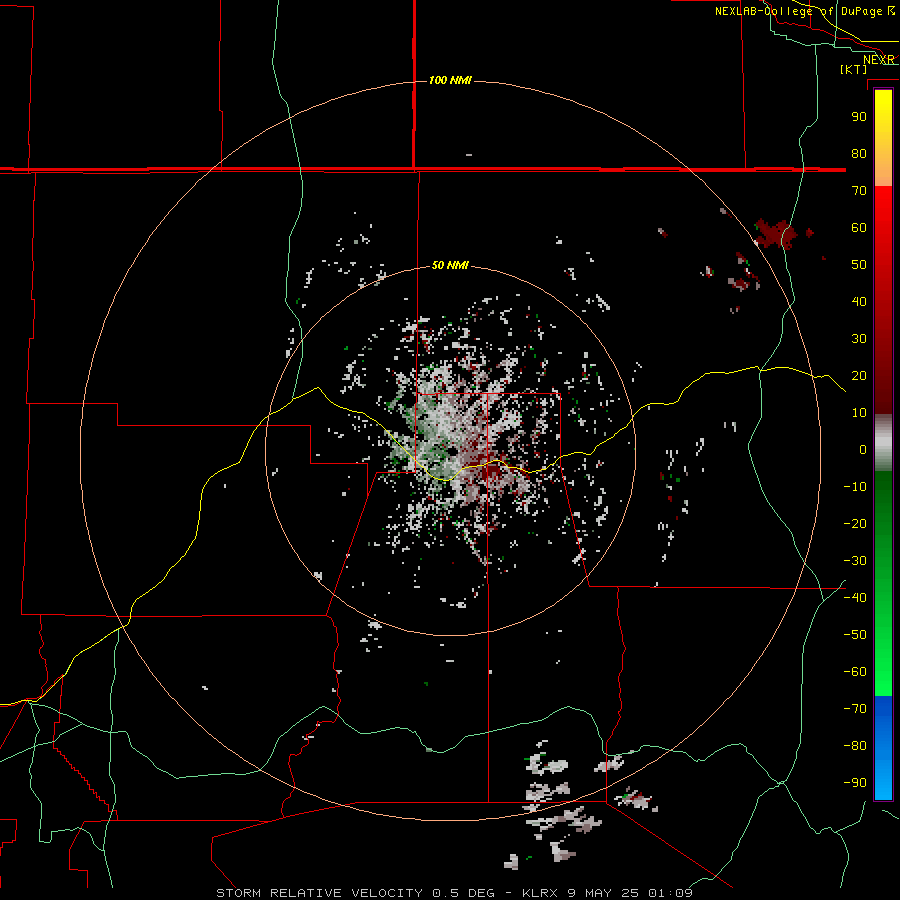Click the -30 value on velocity scale
The width and height of the screenshot is (900, 900).
(855, 561)
